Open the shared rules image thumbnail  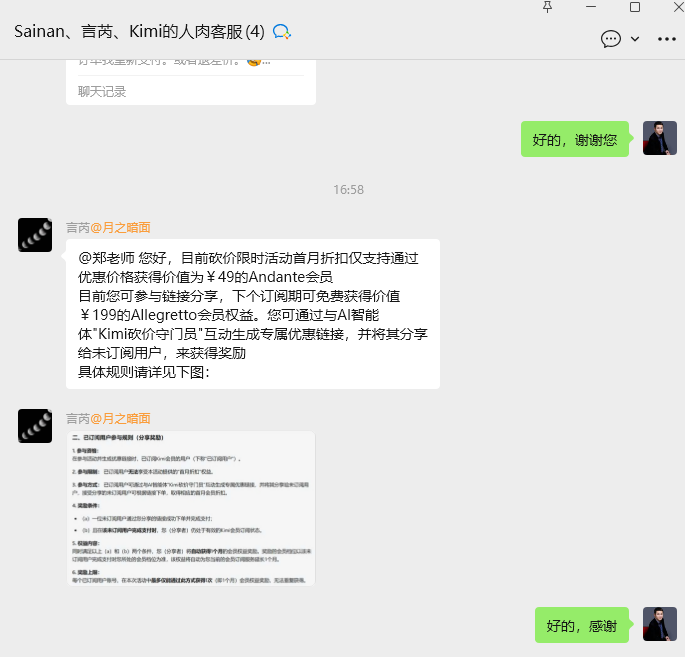tap(191, 508)
